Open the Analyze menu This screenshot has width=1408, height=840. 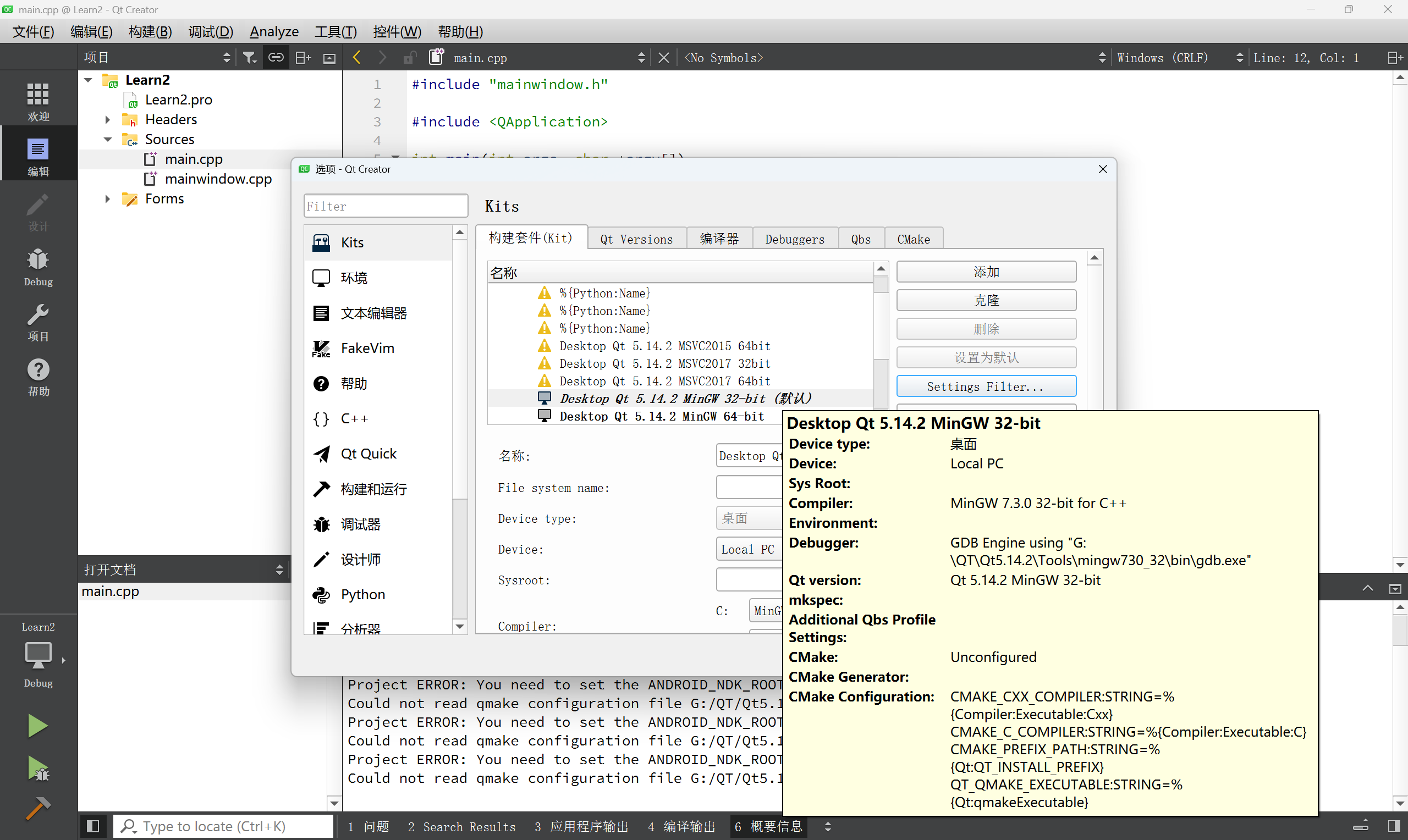(274, 32)
